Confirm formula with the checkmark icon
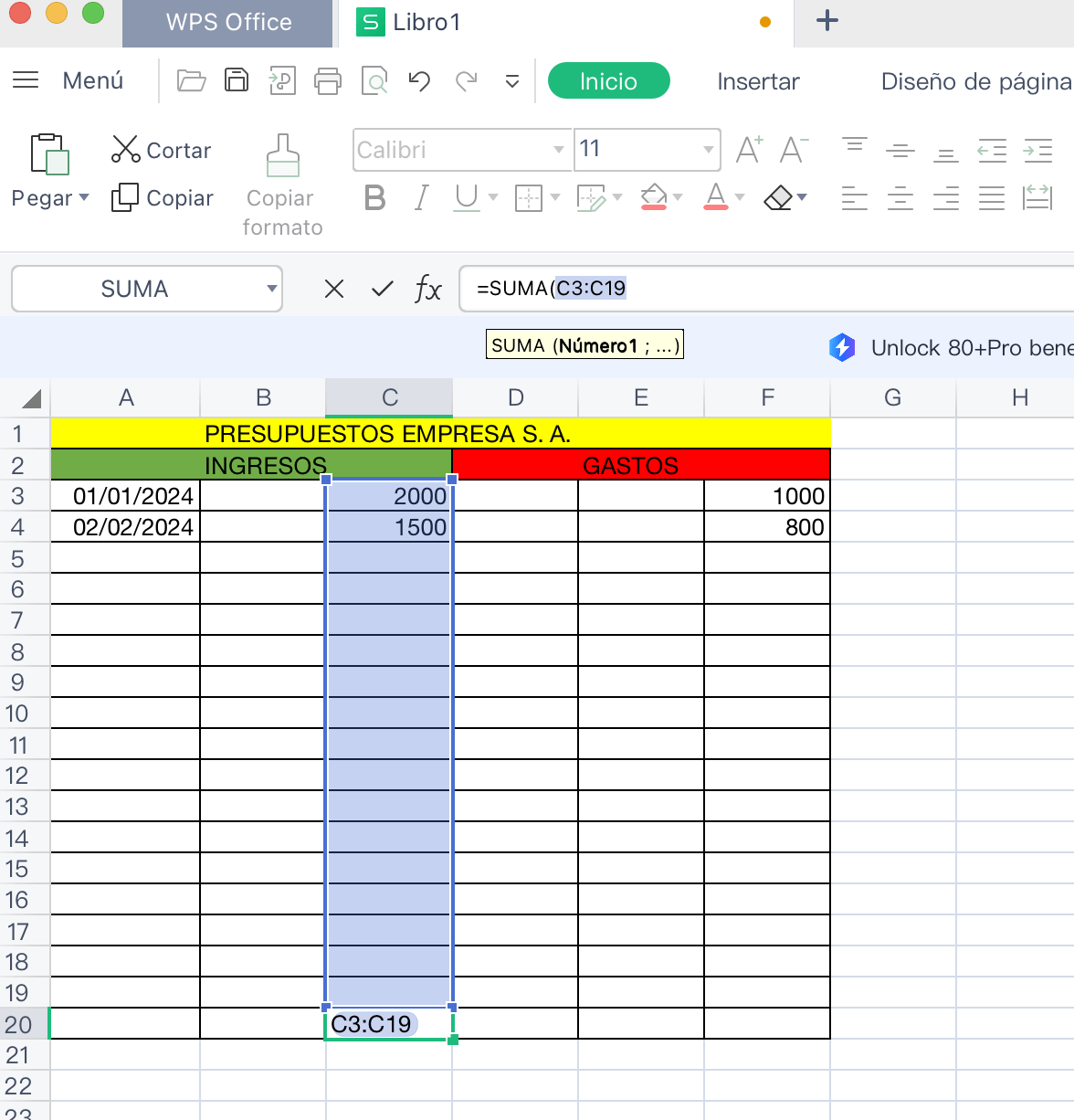Image resolution: width=1074 pixels, height=1120 pixels. click(x=382, y=290)
